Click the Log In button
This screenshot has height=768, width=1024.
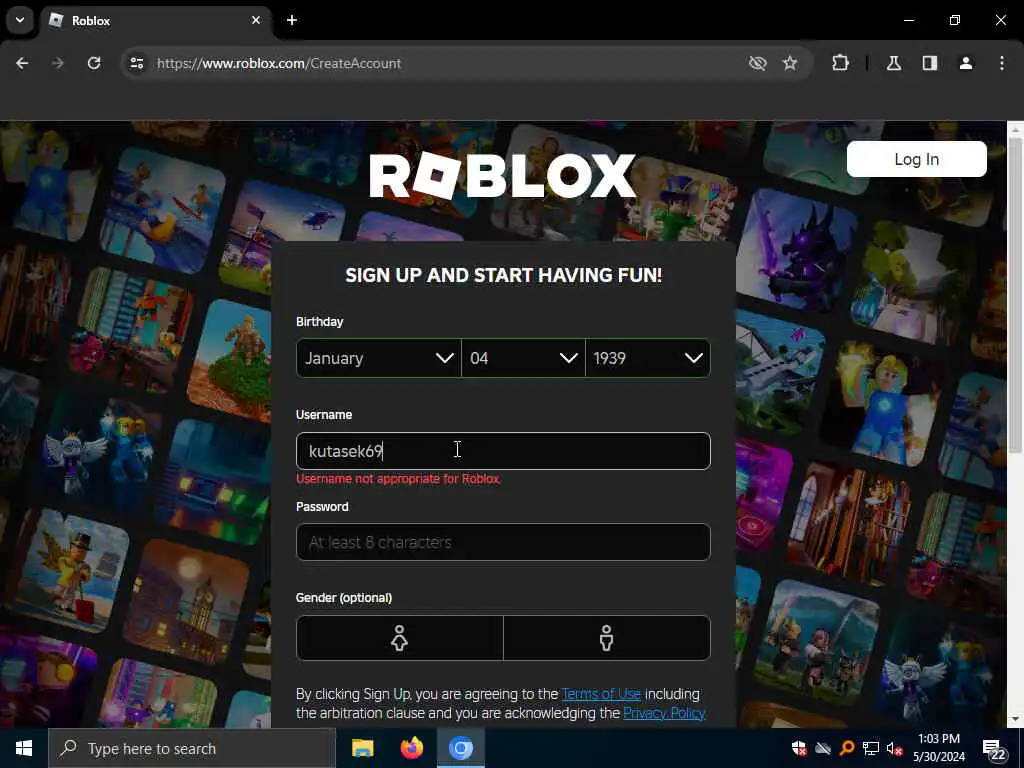pyautogui.click(x=916, y=159)
